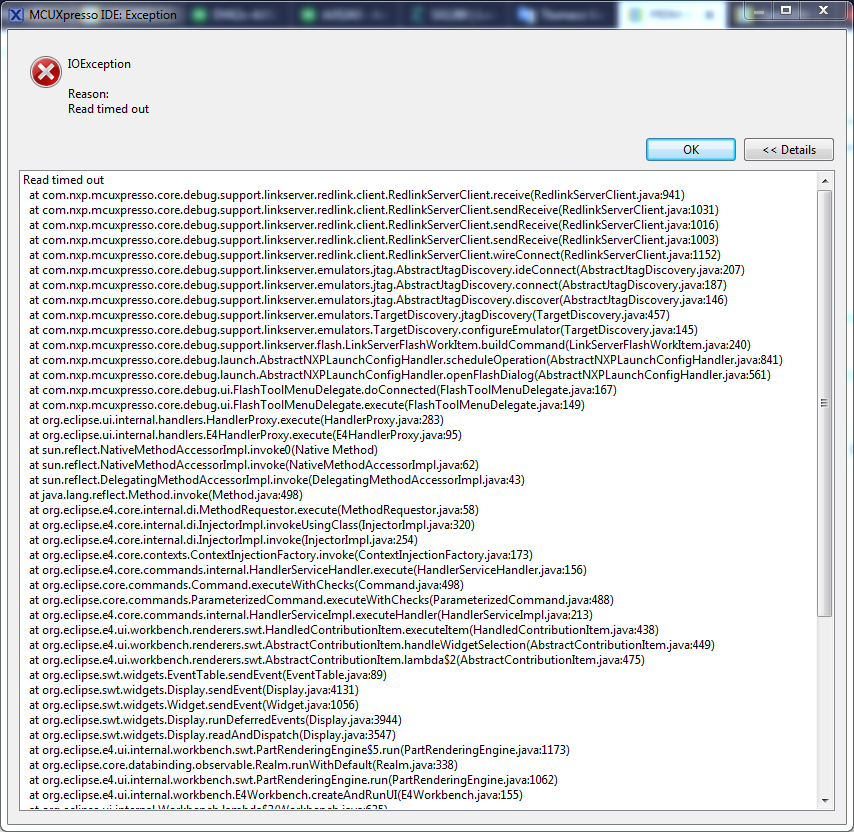Click LinkServerFlashWorkItem.buildCommand trace line
854x832 pixels.
(x=390, y=345)
